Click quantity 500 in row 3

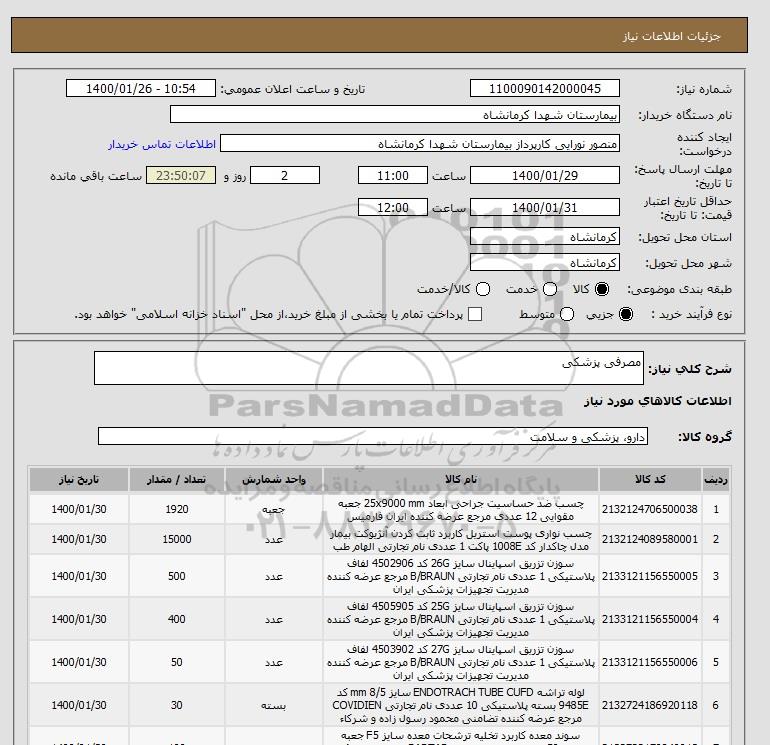pos(177,576)
